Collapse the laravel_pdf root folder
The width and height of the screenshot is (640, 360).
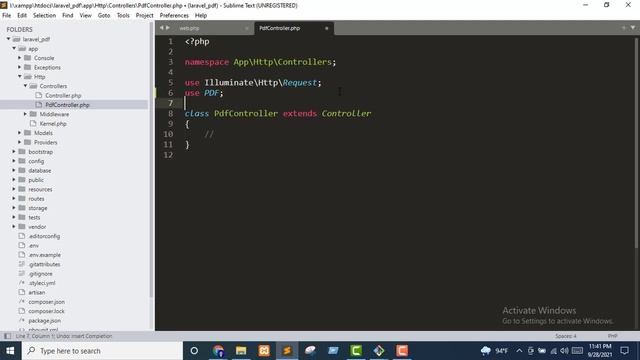[x=8, y=39]
